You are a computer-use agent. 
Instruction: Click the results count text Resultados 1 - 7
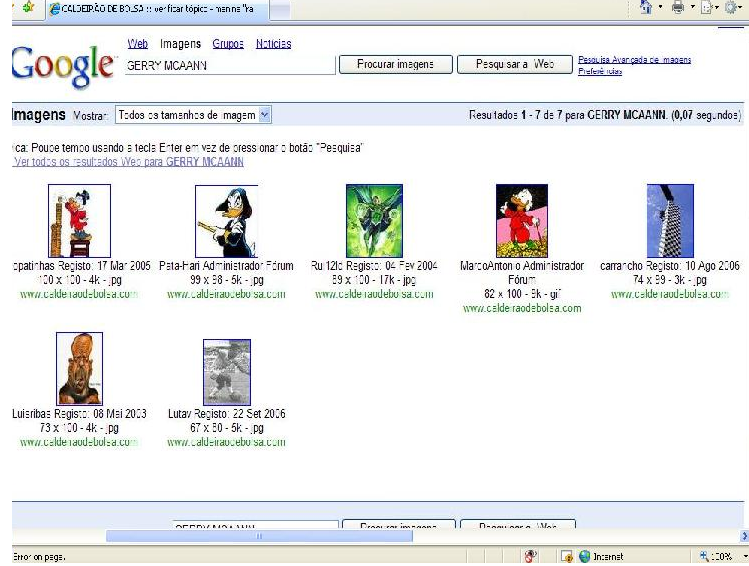[x=605, y=115]
